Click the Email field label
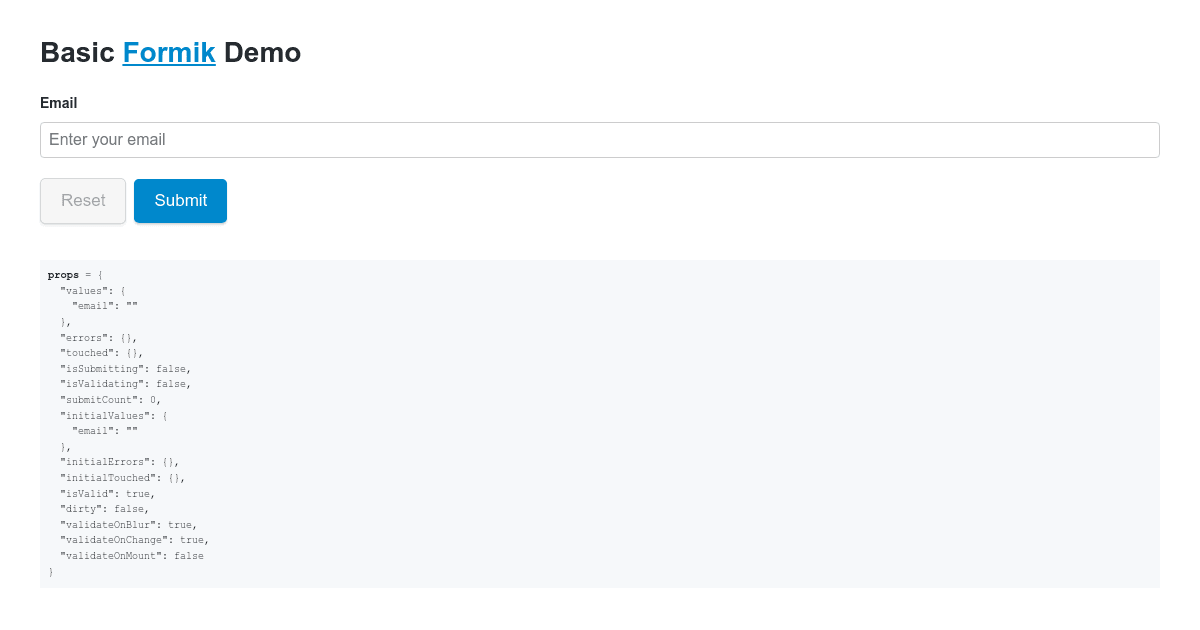Image resolution: width=1200 pixels, height=630 pixels. click(58, 103)
